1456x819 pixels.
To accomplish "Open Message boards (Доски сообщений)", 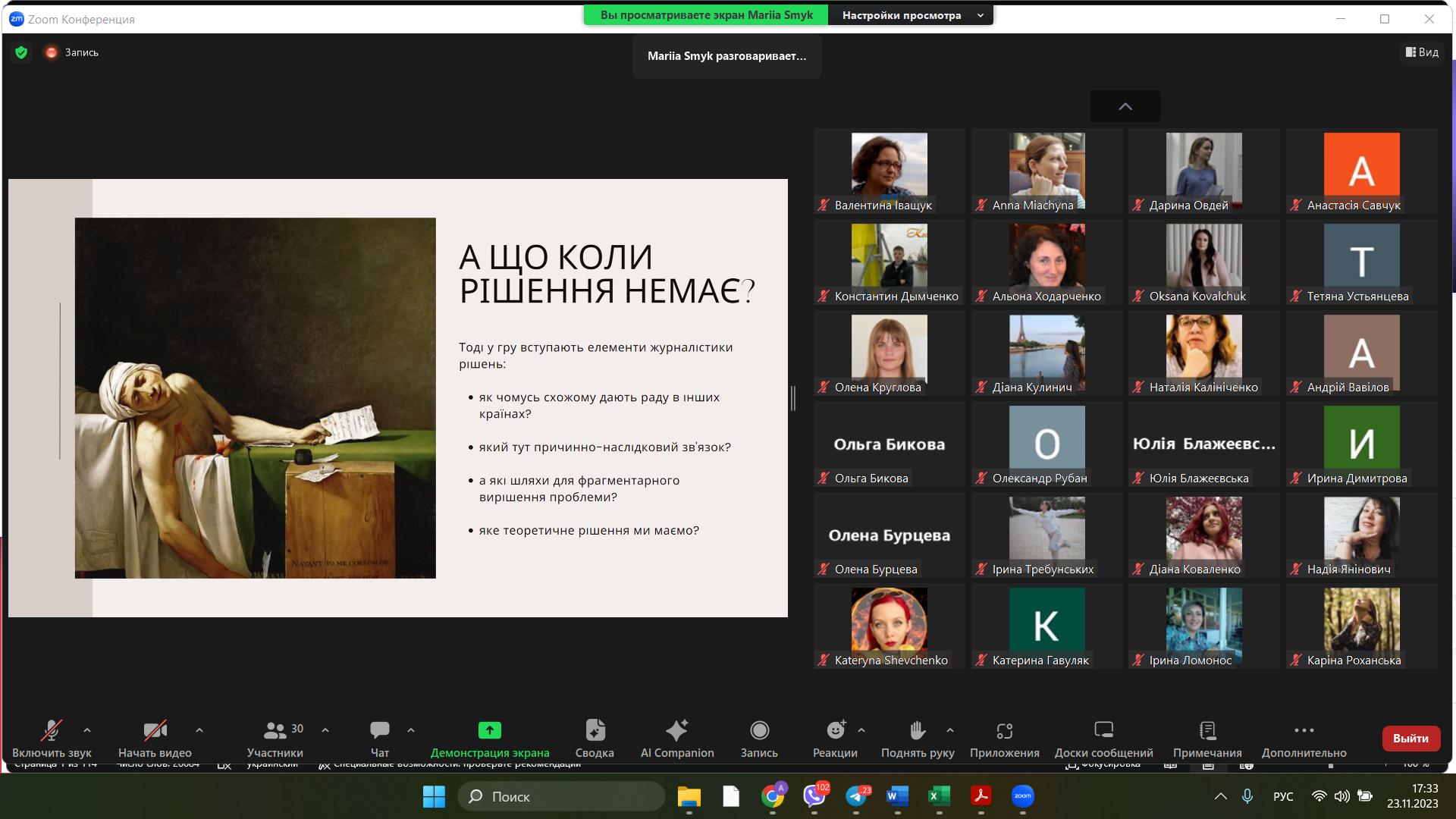I will click(x=1103, y=730).
